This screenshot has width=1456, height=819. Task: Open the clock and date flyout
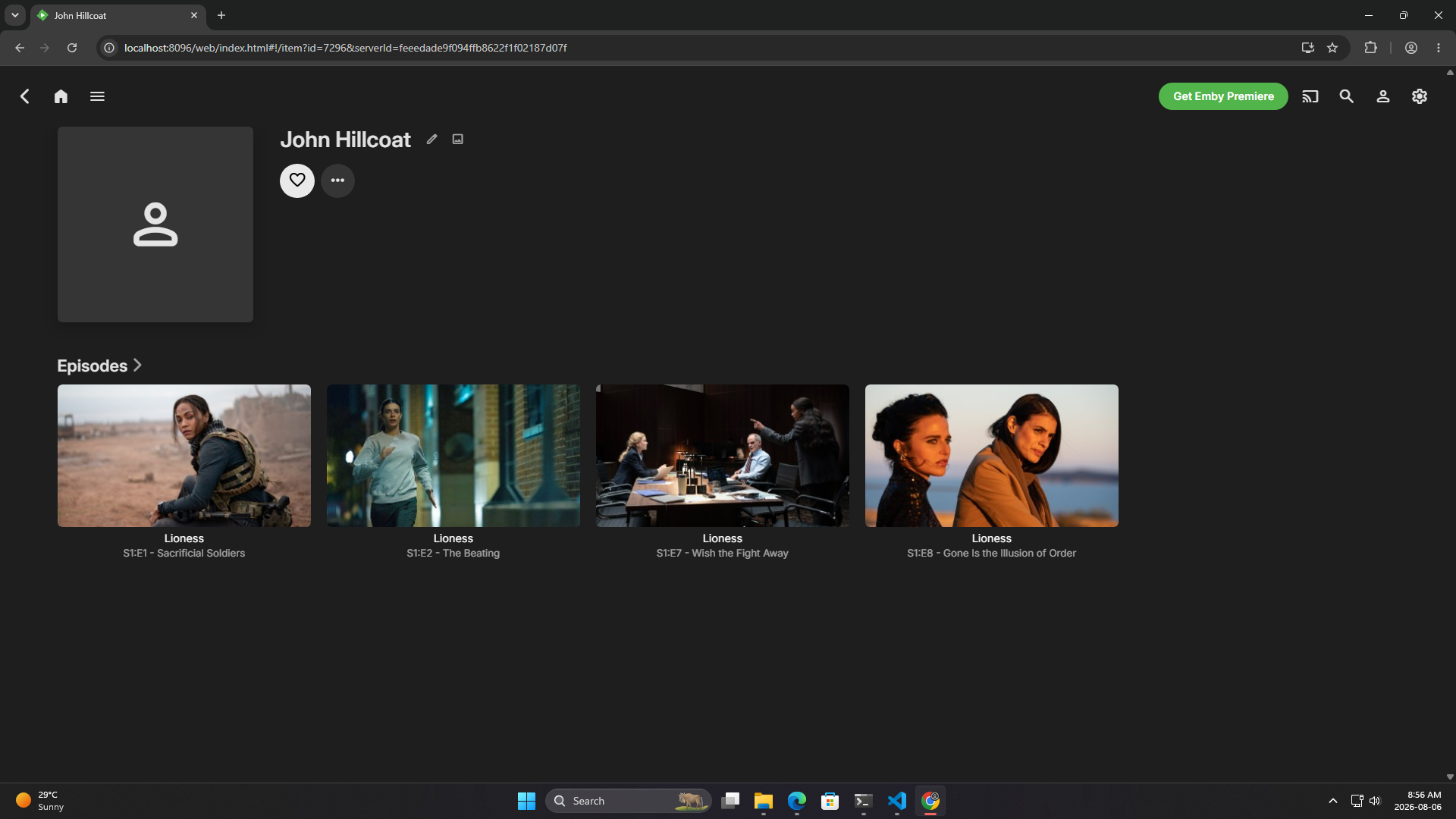pos(1417,801)
